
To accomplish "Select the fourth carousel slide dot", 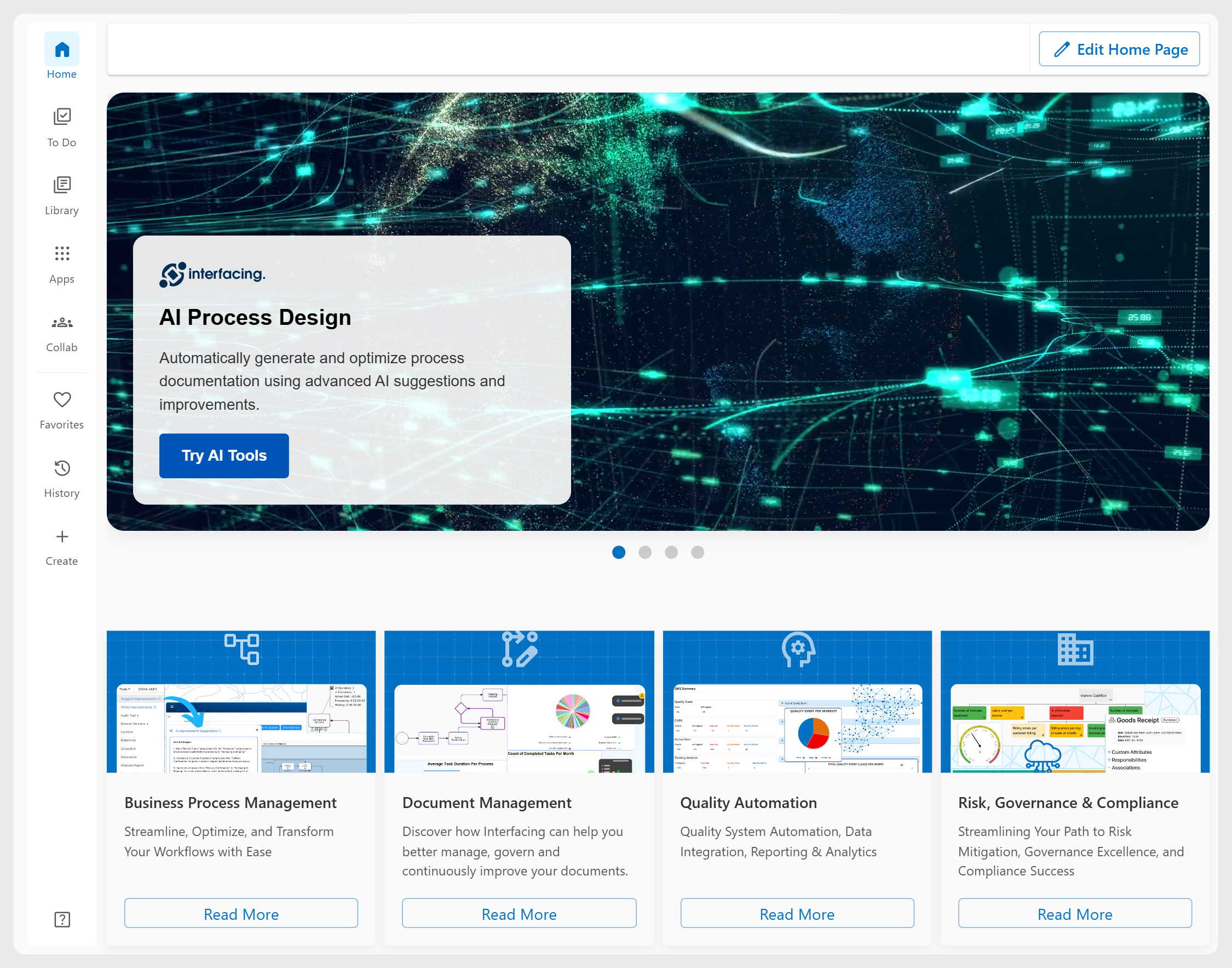I will coord(697,552).
